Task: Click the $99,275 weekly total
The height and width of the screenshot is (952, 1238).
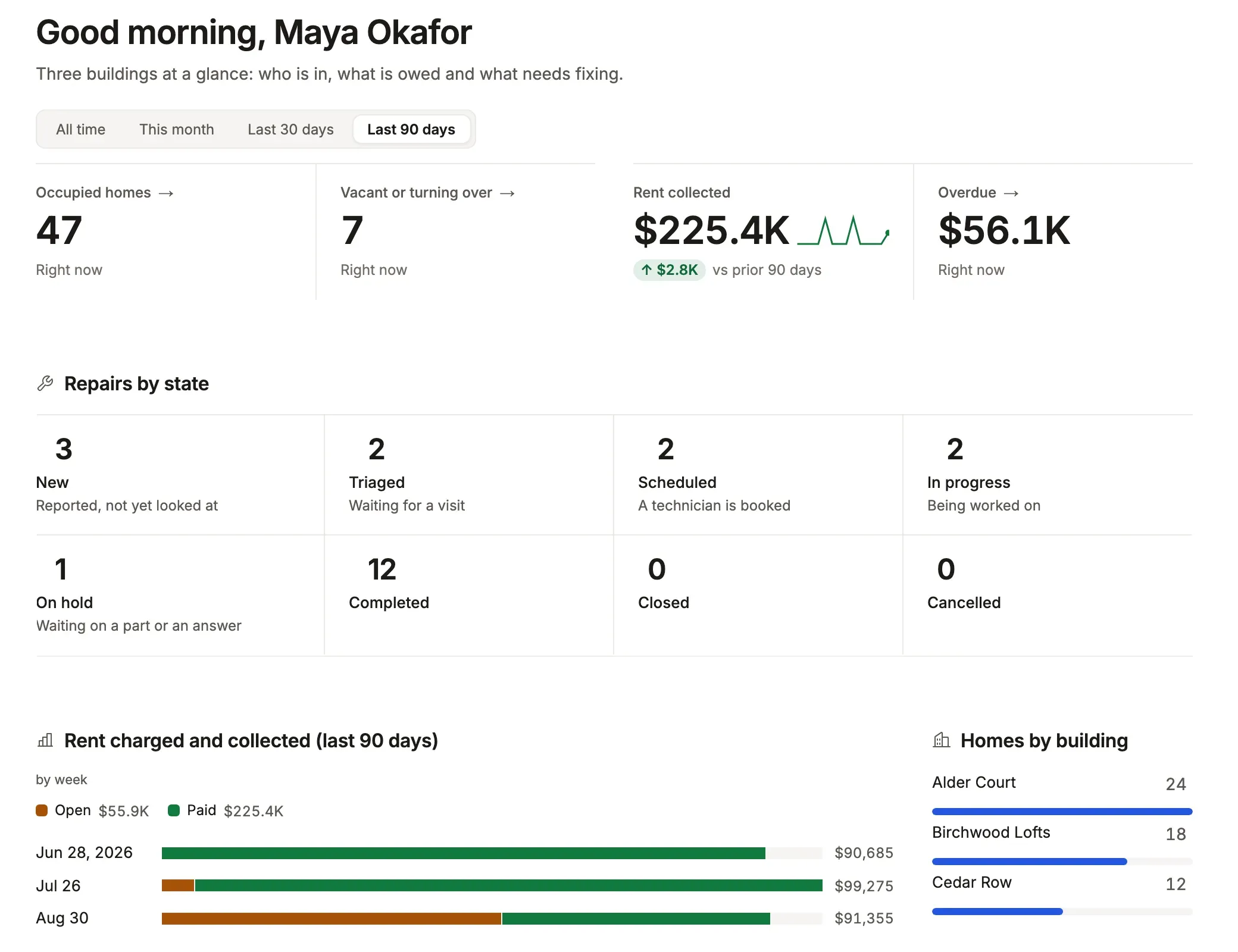Action: tap(864, 886)
